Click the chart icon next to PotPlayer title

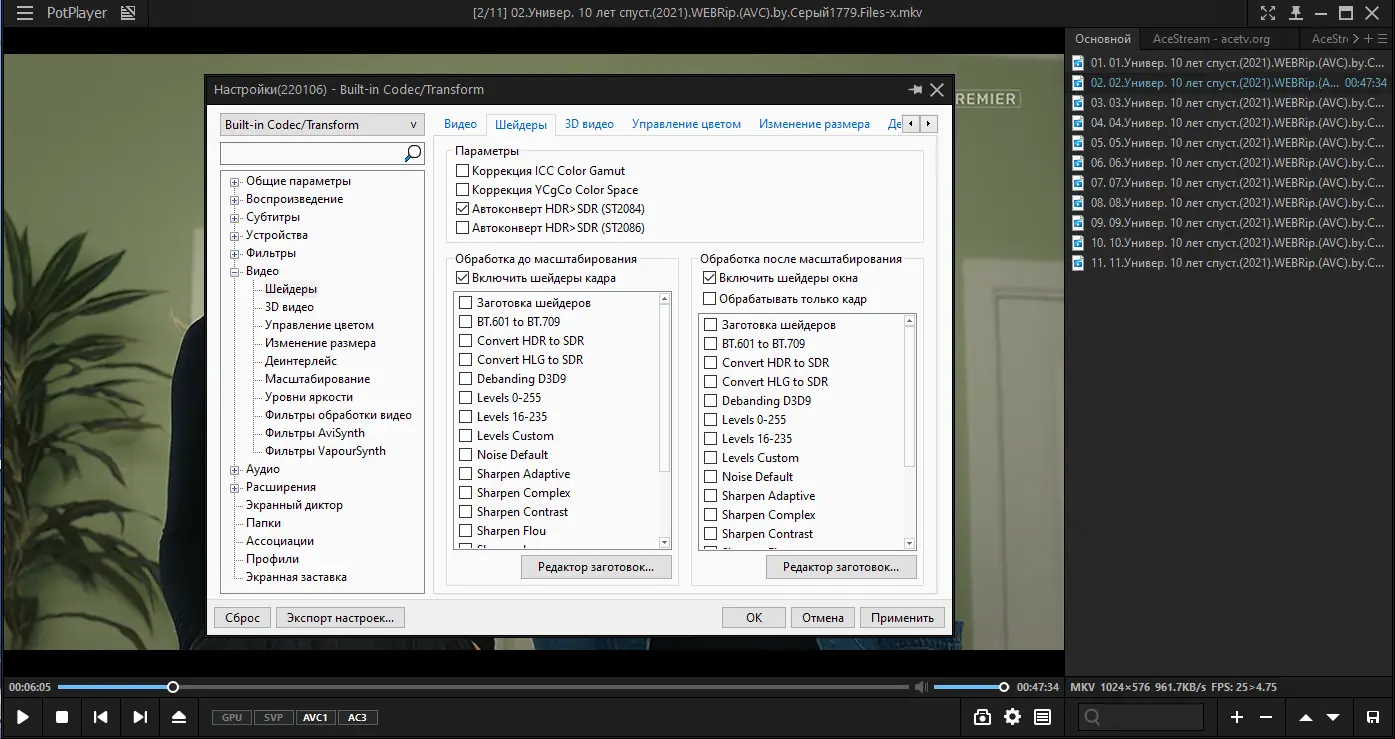[x=128, y=14]
